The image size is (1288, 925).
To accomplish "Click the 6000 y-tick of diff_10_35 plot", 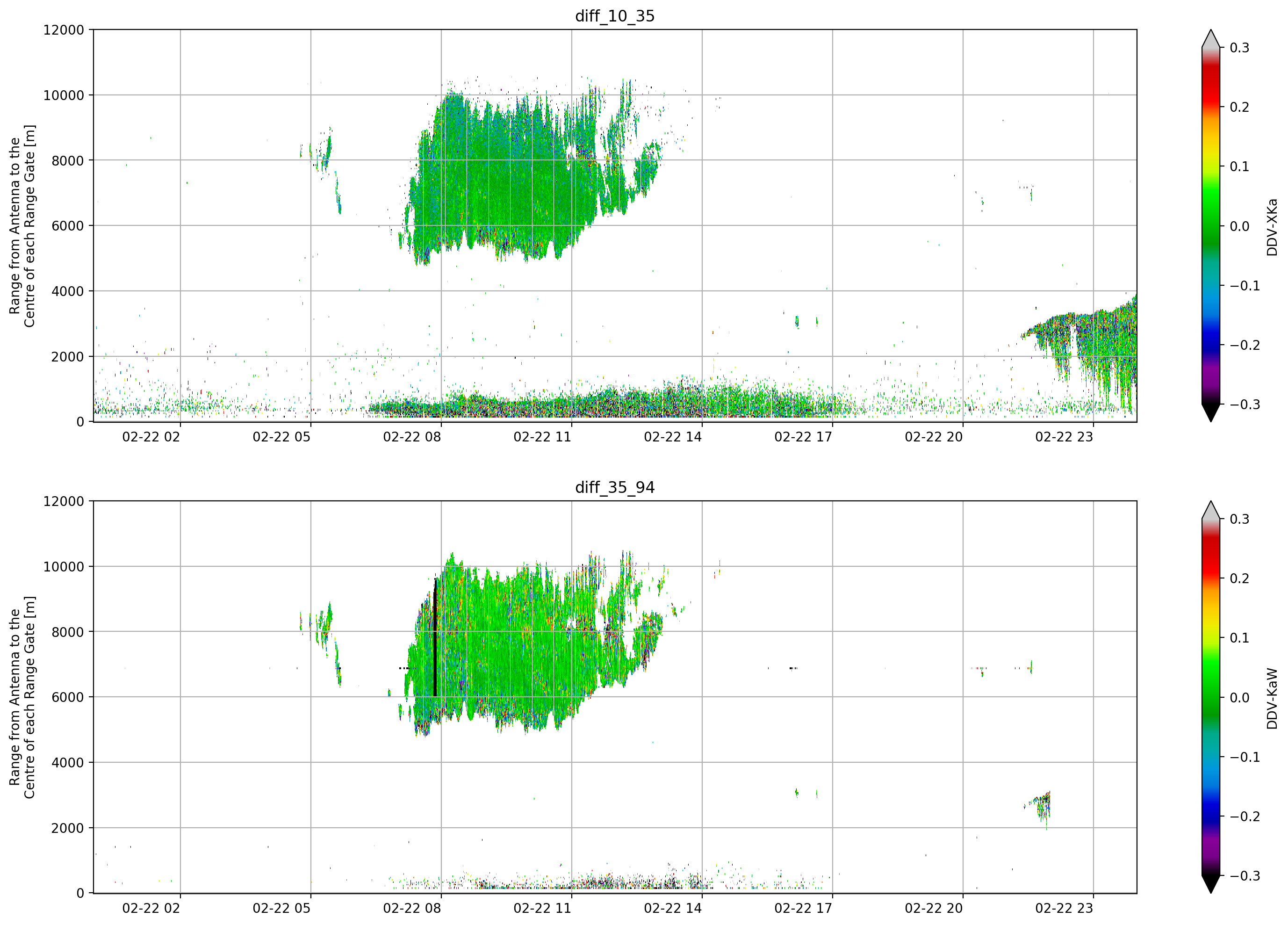I will pos(68,226).
